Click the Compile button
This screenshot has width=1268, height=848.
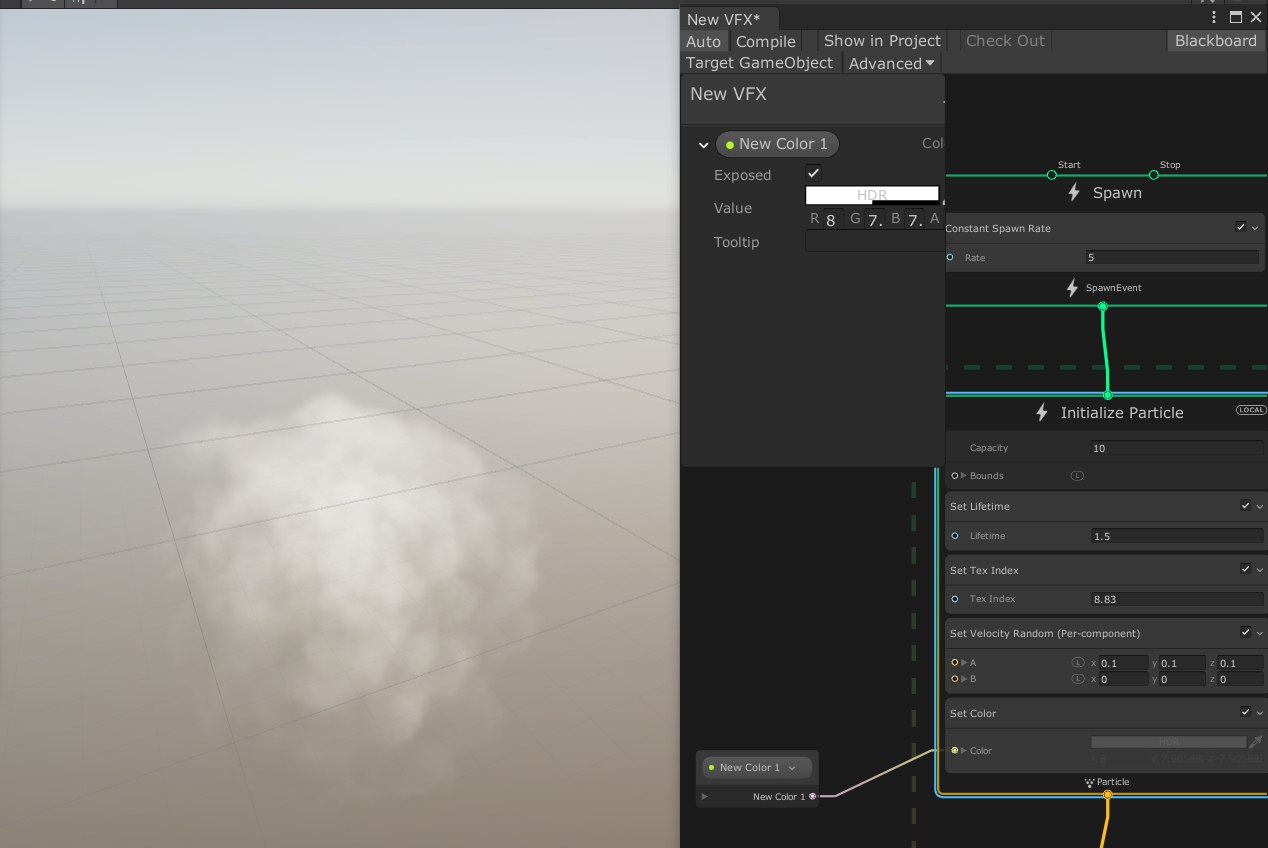pyautogui.click(x=766, y=41)
